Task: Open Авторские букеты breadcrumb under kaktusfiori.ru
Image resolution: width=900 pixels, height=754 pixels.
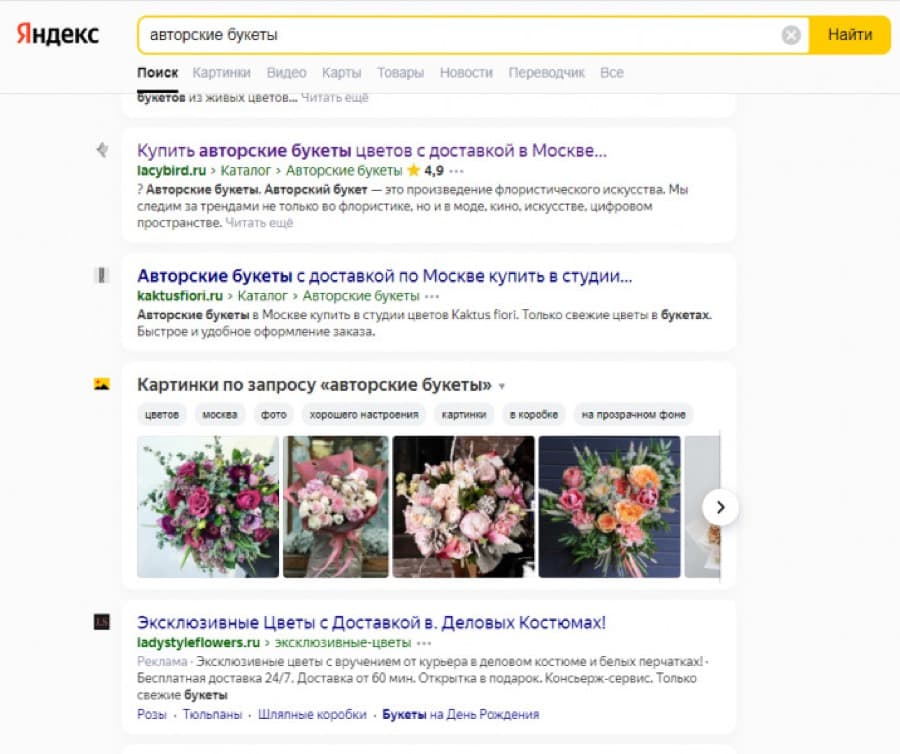Action: pos(360,296)
